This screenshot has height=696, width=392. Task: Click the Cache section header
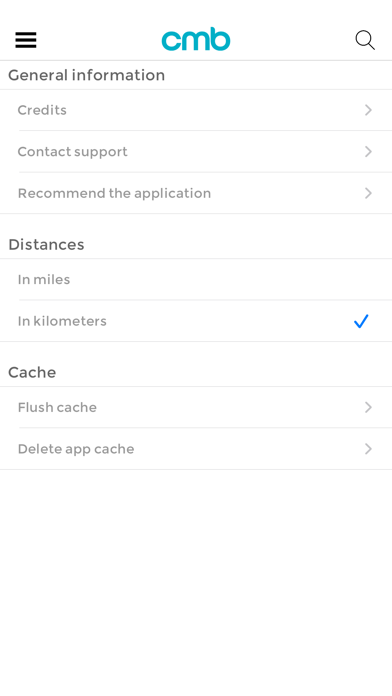coord(32,372)
